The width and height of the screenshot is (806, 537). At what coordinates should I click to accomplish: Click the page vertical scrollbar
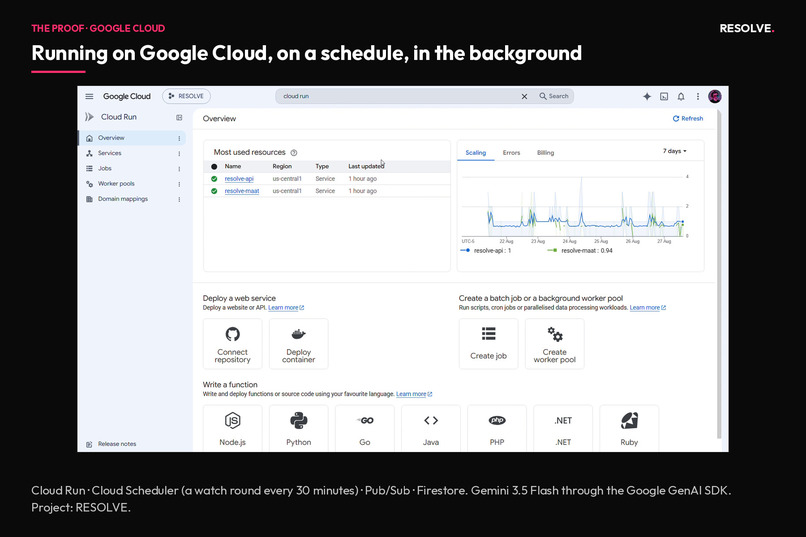719,274
